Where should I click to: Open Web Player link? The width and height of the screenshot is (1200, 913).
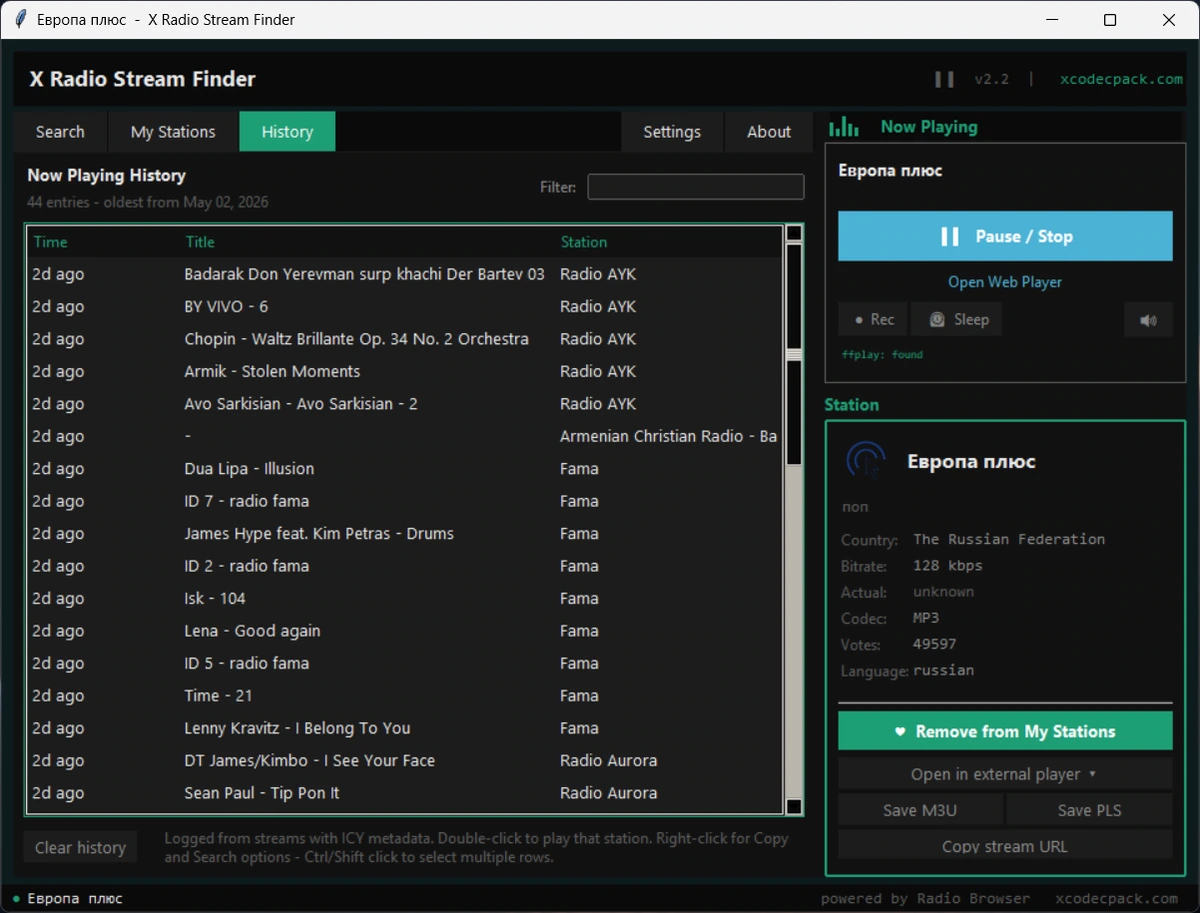[x=1005, y=282]
